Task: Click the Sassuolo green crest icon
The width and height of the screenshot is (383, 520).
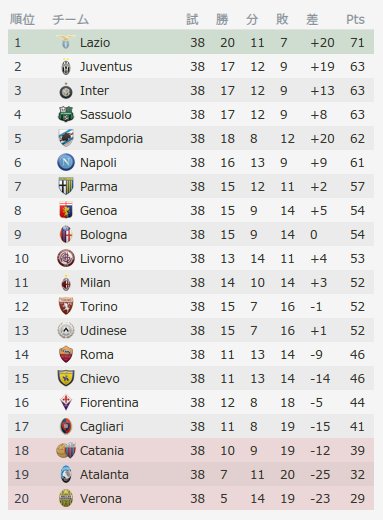Action: point(66,114)
